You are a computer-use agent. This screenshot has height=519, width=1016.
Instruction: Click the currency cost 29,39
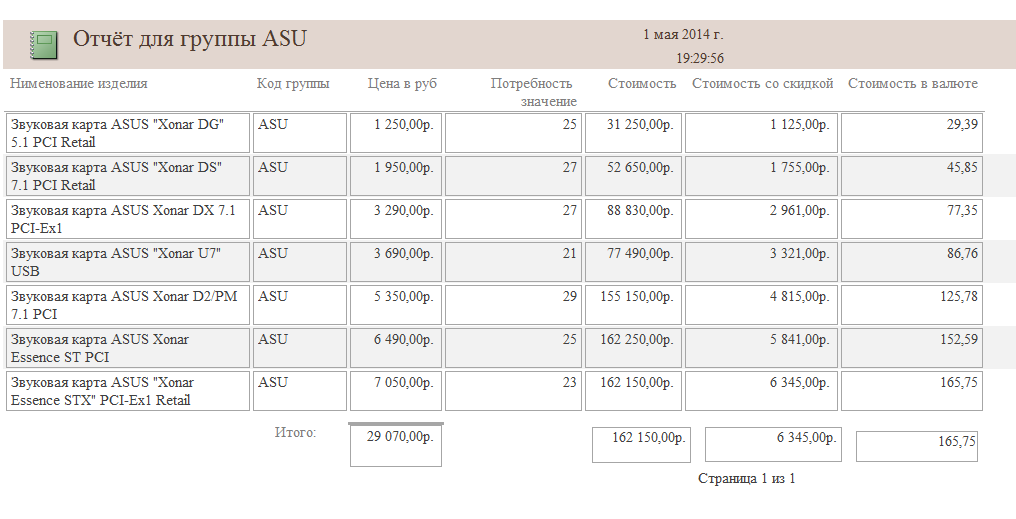click(x=912, y=133)
